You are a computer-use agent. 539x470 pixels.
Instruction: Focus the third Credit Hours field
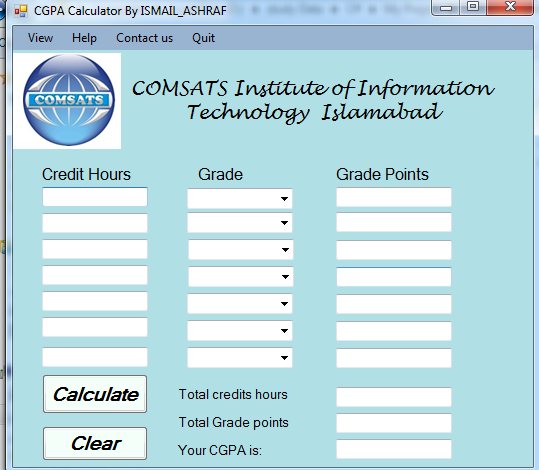(x=95, y=249)
